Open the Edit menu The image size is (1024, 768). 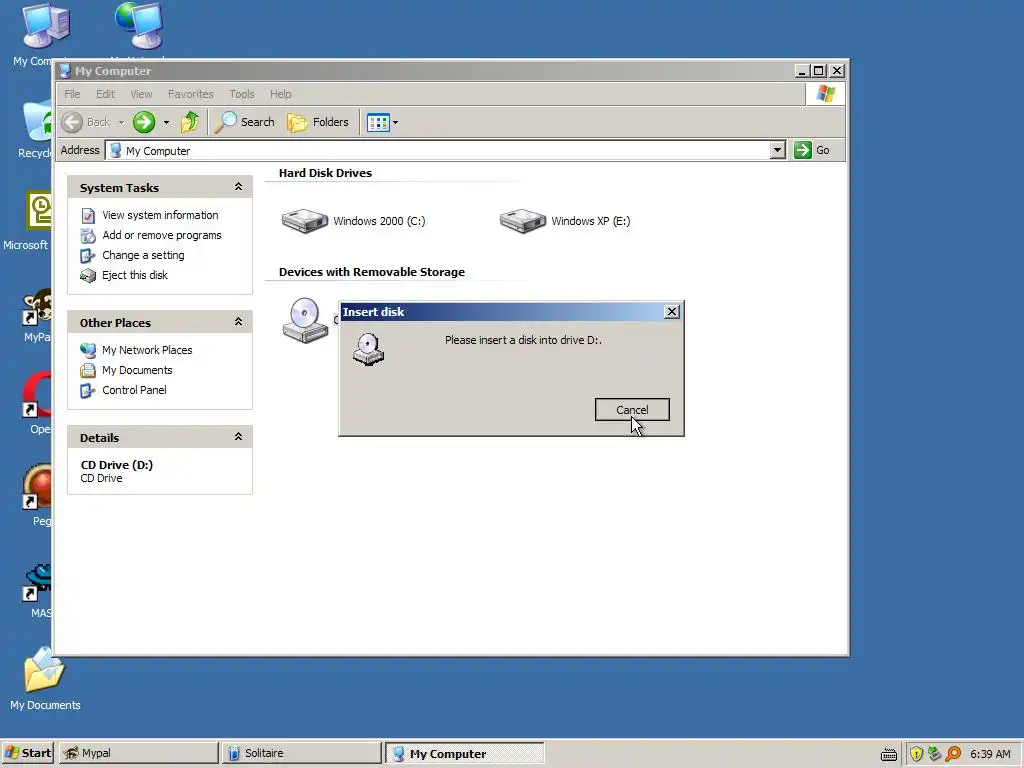click(105, 94)
